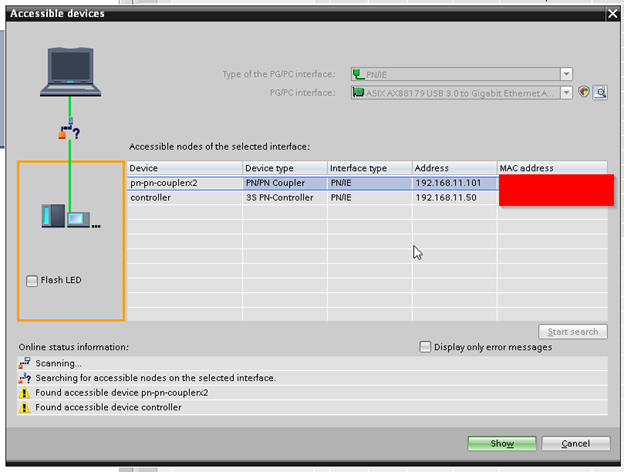Screen dimensions: 624x472
Task: Open the PG/PC interface dropdown arrow
Action: point(566,93)
